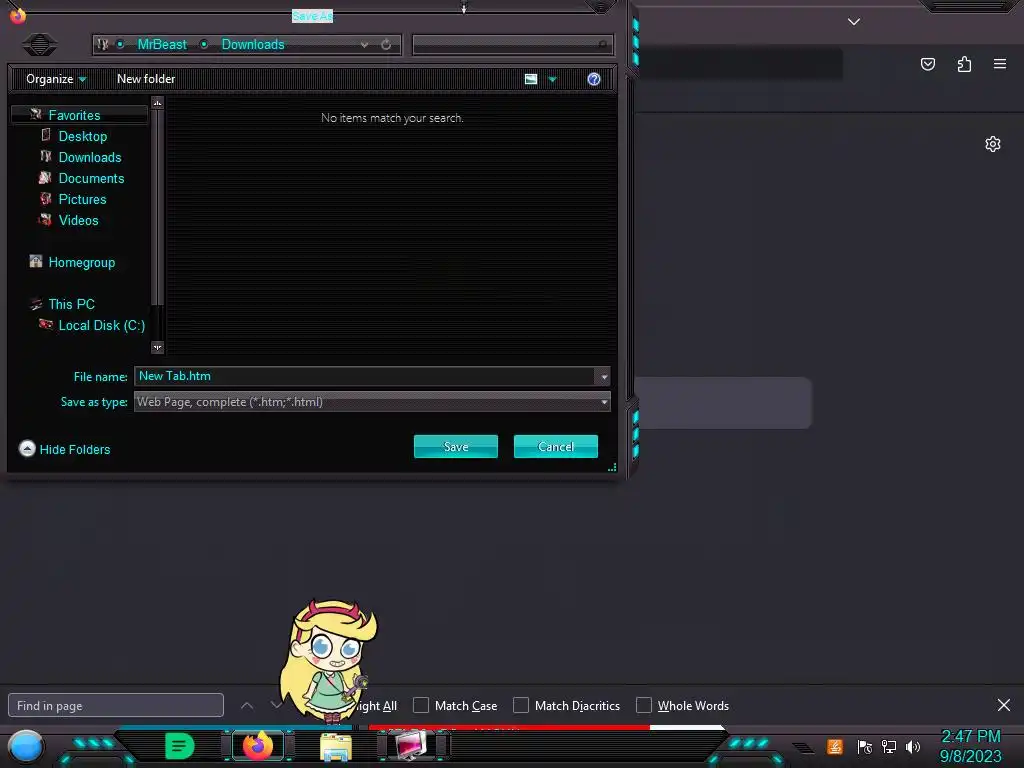Refresh the folder listing
The width and height of the screenshot is (1024, 768).
pyautogui.click(x=386, y=44)
